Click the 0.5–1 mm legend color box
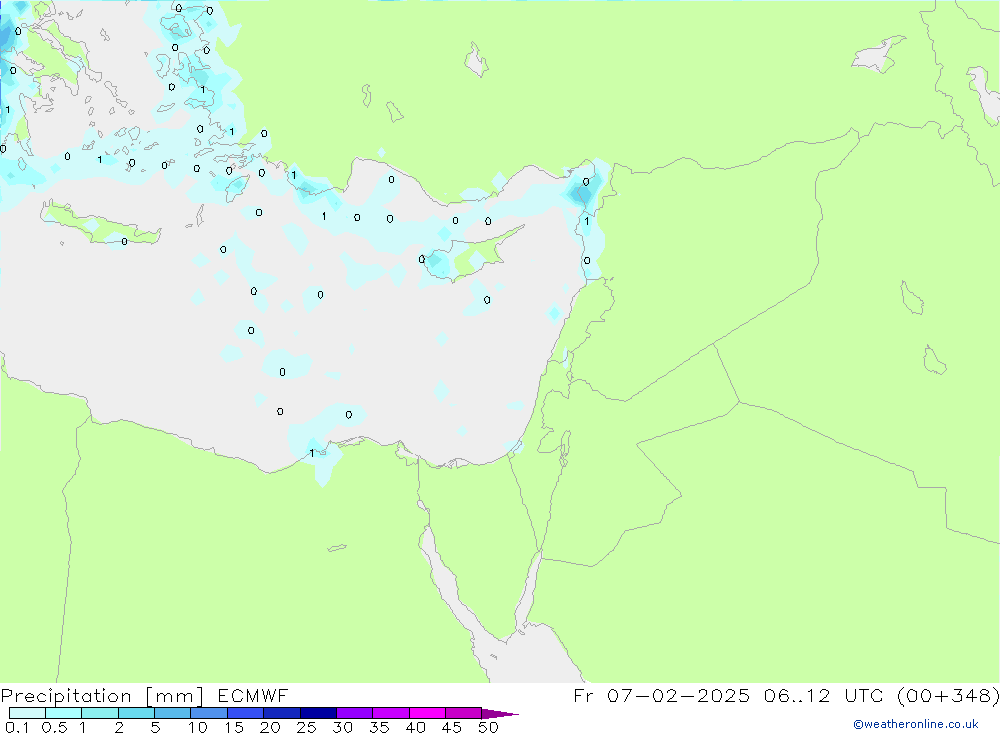This screenshot has height=733, width=1000. pos(64,713)
